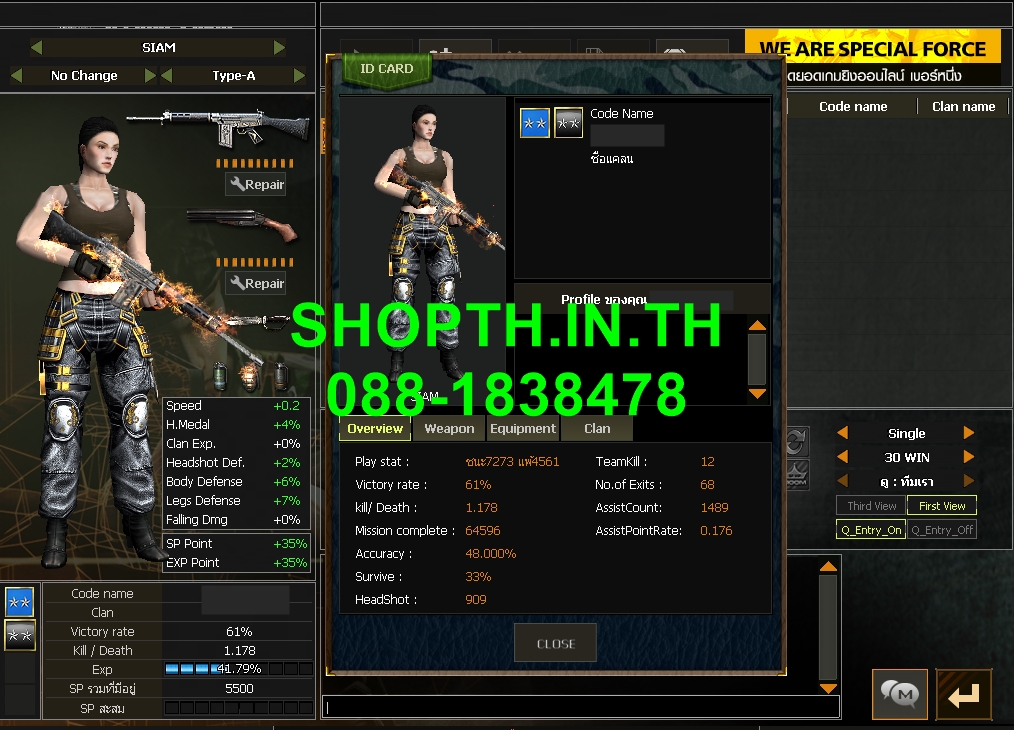Click chat scrollbar up arrow

[x=828, y=567]
